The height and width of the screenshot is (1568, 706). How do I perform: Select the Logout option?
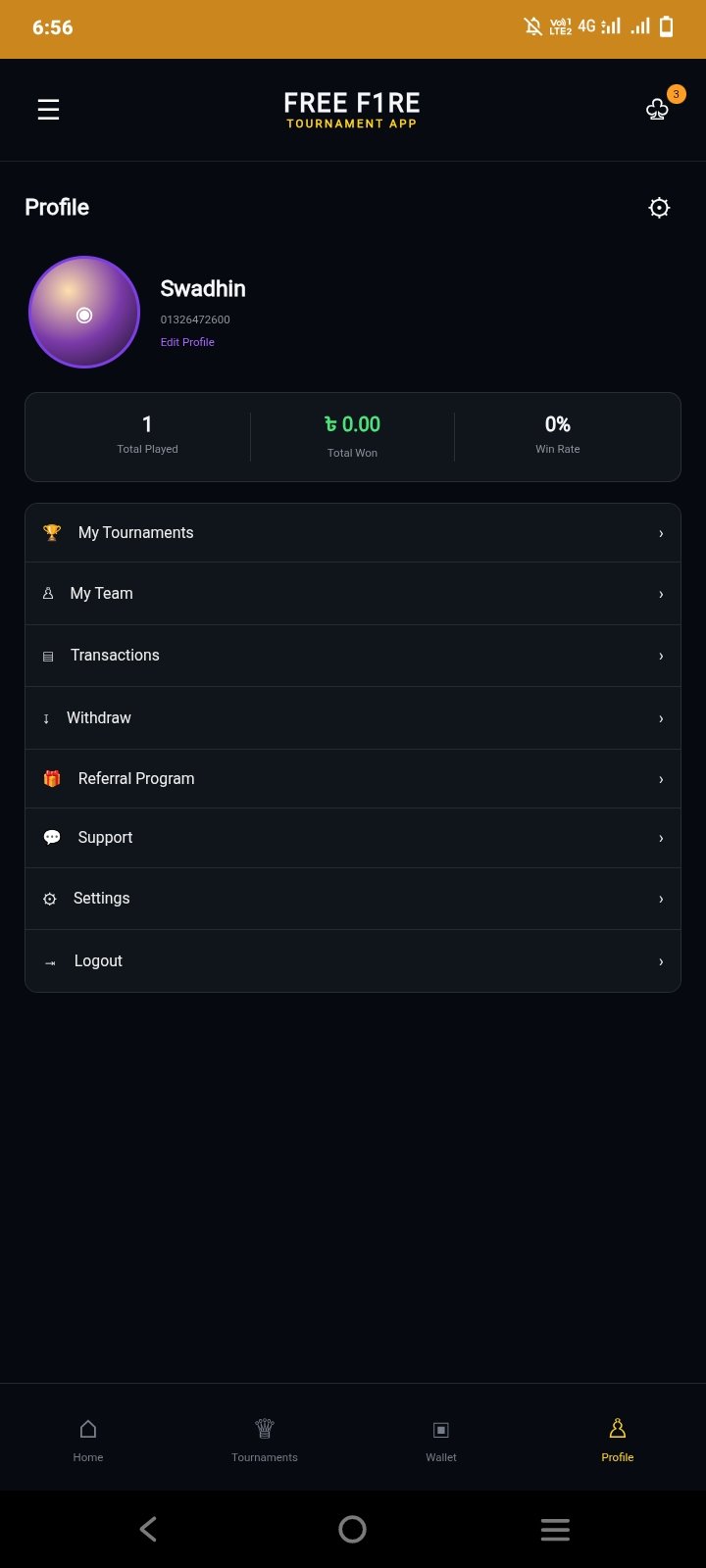point(353,961)
